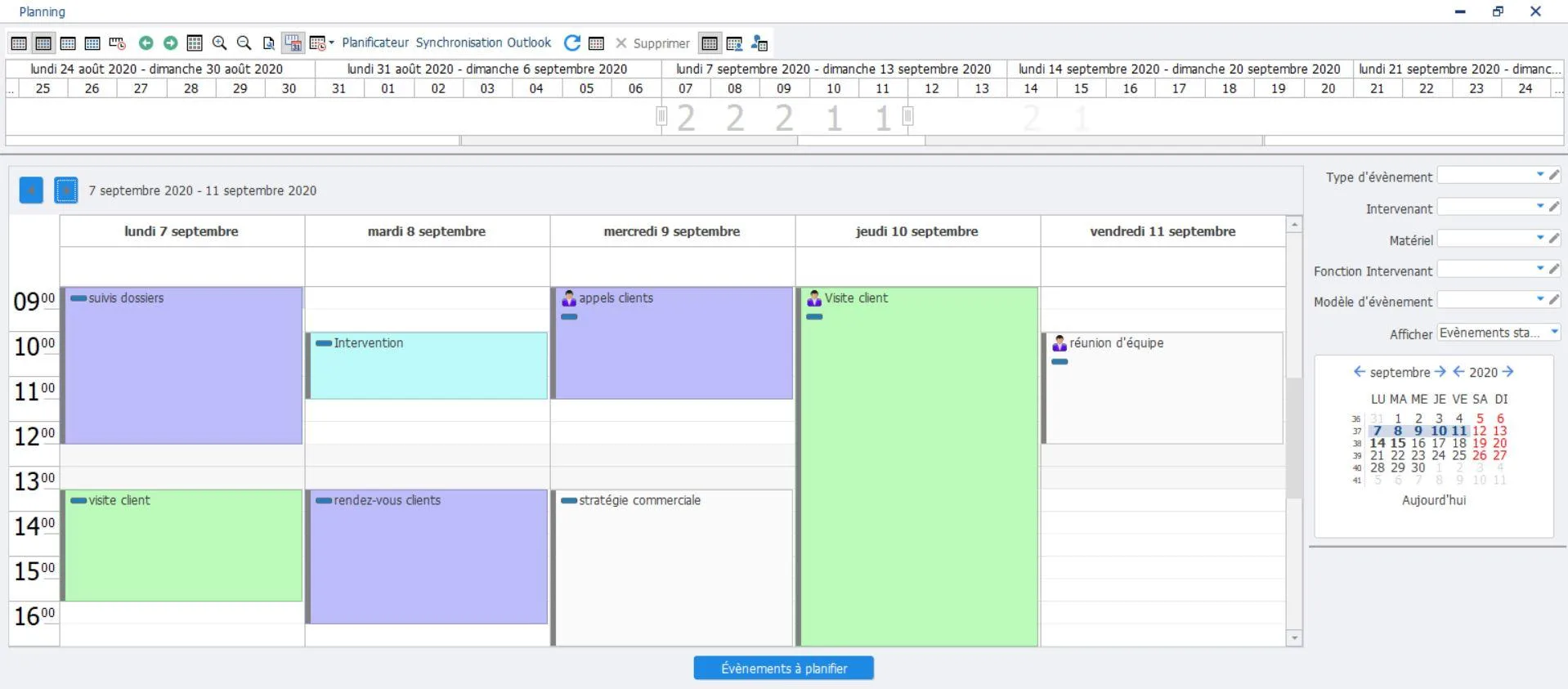Click the blue next period button
The width and height of the screenshot is (1568, 689).
(x=66, y=190)
